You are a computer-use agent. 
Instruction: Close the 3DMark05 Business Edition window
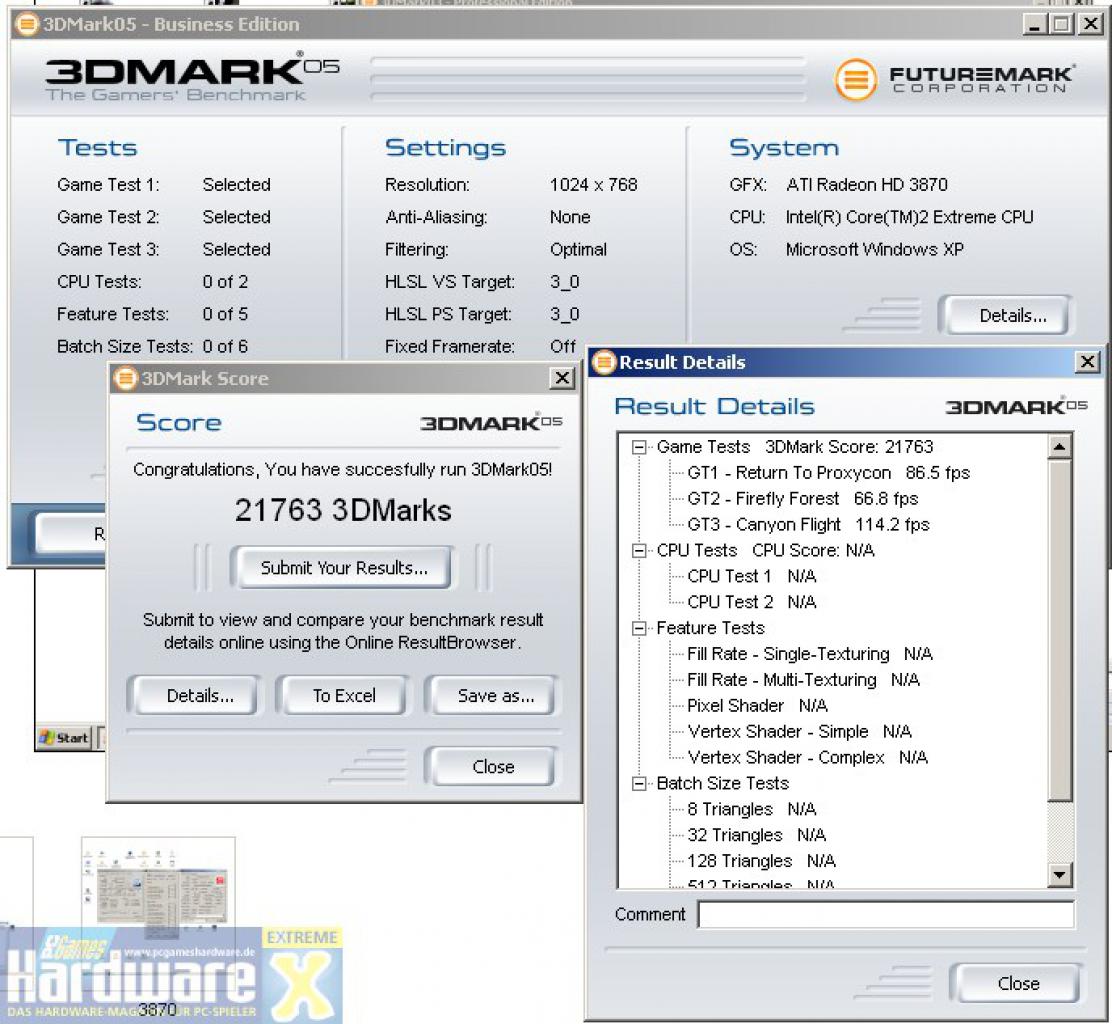pos(1090,25)
